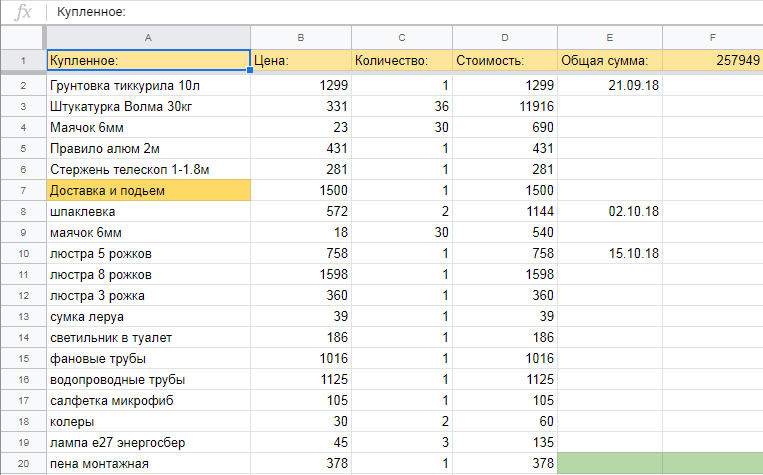Click cell "люстра 3 рожка"

click(148, 295)
